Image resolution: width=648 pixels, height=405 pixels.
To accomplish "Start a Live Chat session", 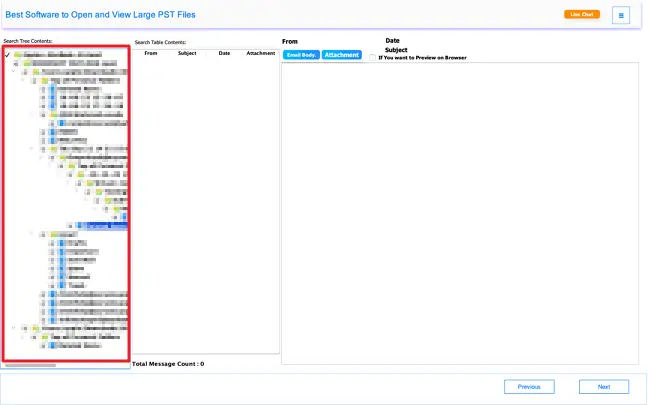I will point(581,15).
